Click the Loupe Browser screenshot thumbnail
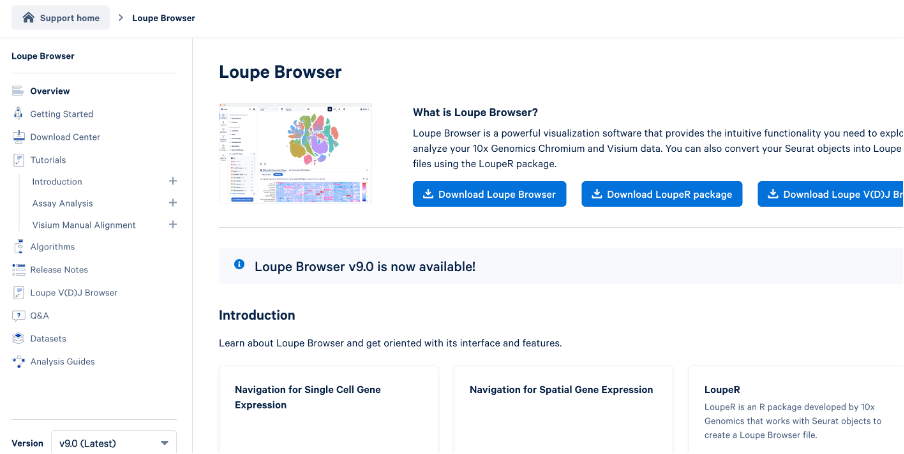The height and width of the screenshot is (454, 904). pyautogui.click(x=295, y=153)
